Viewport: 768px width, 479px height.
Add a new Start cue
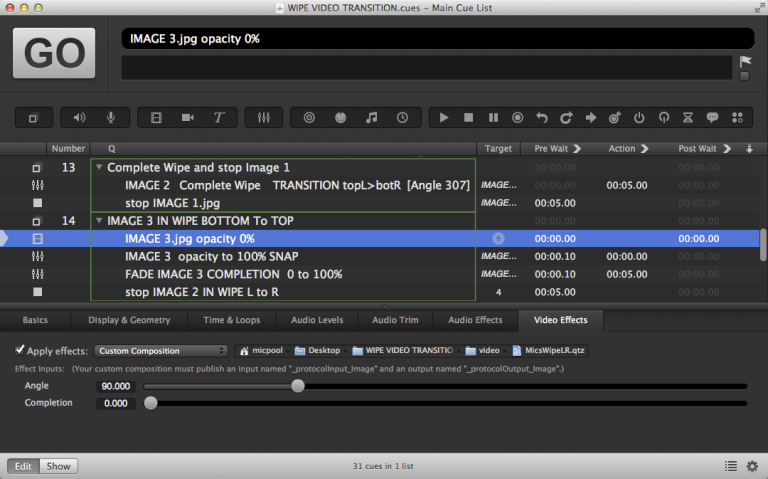click(x=444, y=118)
